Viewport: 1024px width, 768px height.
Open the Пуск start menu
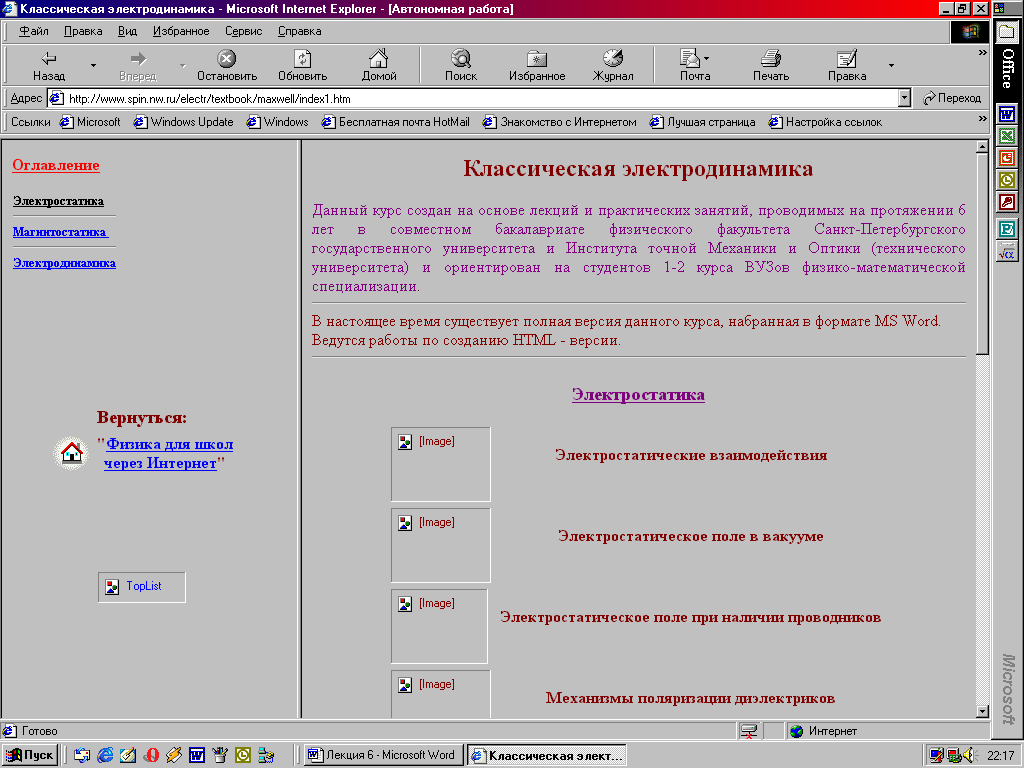30,755
